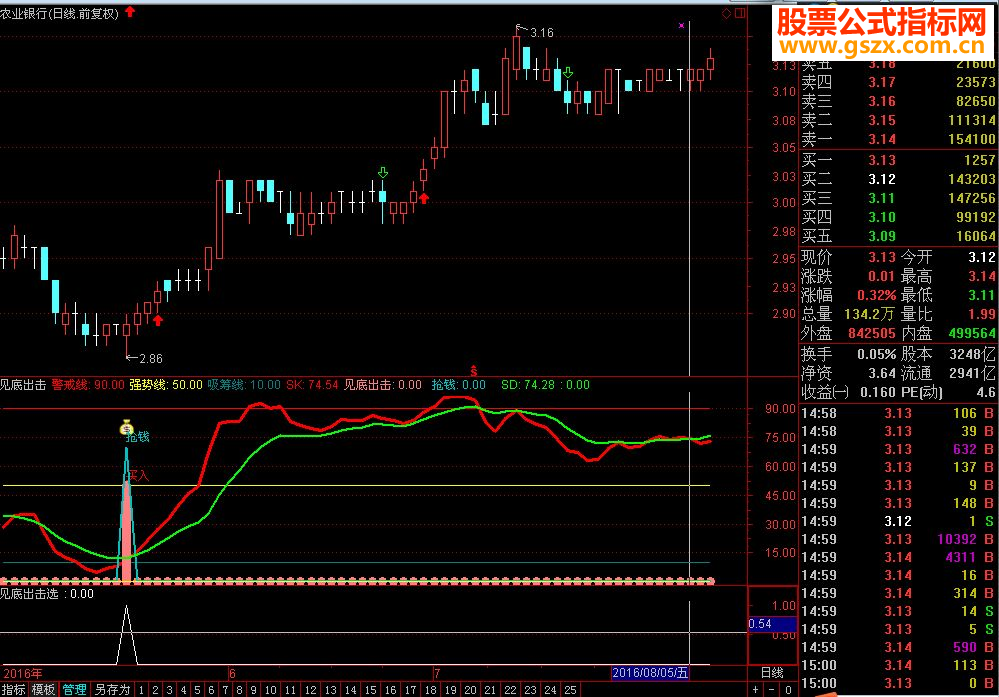Image resolution: width=999 pixels, height=697 pixels.
Task: Click the red buy arrow below late-June candle
Action: tap(424, 199)
